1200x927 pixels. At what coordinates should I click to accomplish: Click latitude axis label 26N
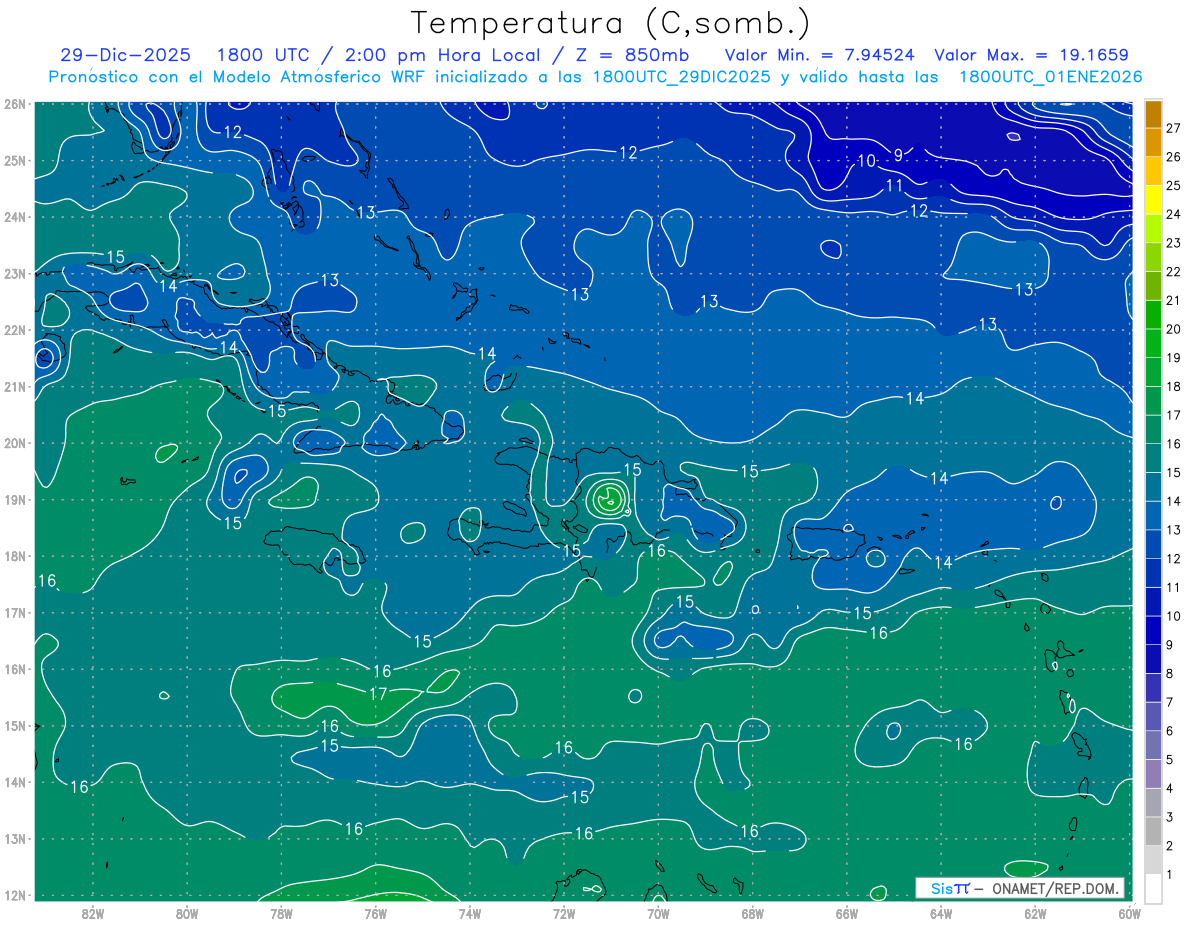(15, 104)
